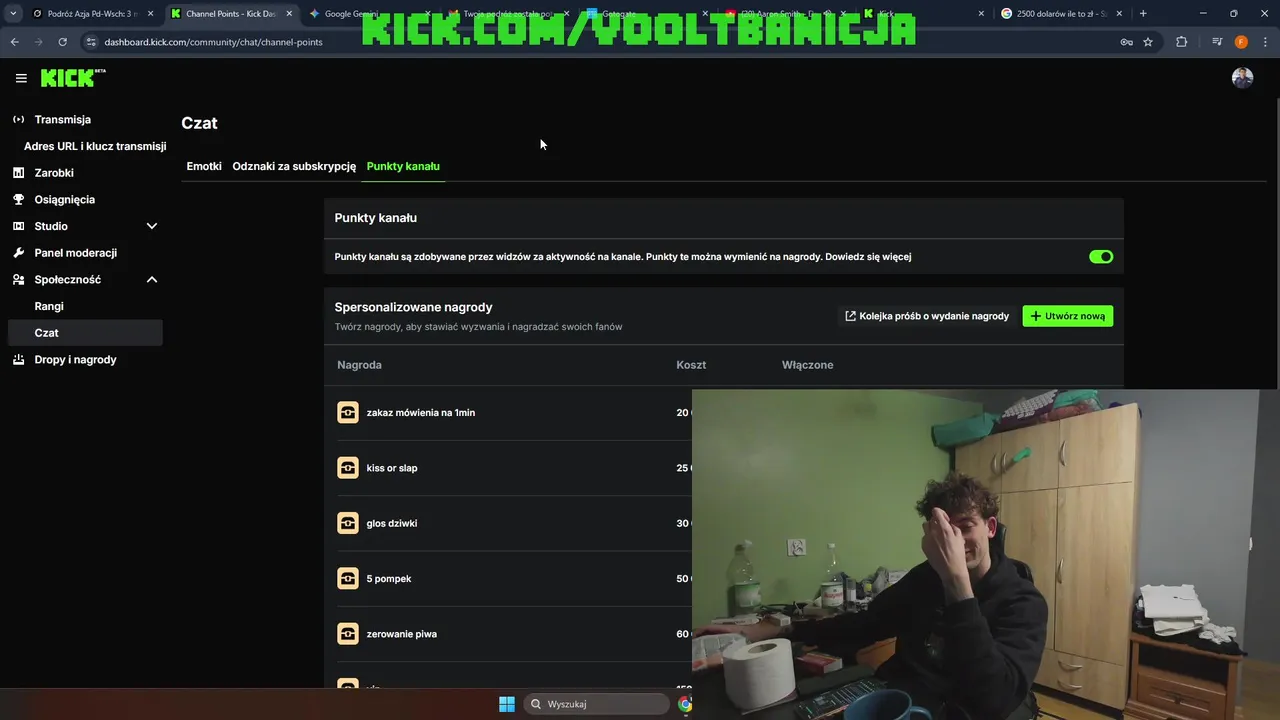The width and height of the screenshot is (1280, 720).
Task: Open the Windows Start menu
Action: [507, 704]
